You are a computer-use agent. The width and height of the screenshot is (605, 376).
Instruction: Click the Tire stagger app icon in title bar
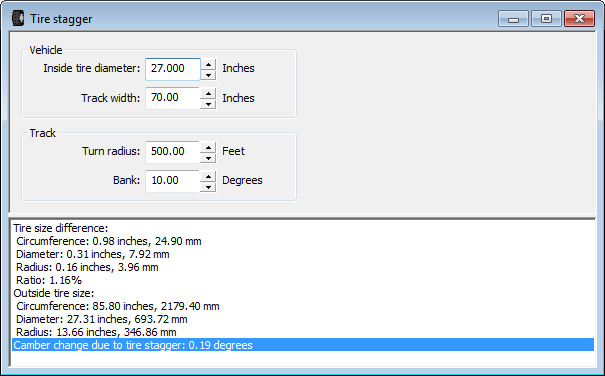coord(18,18)
